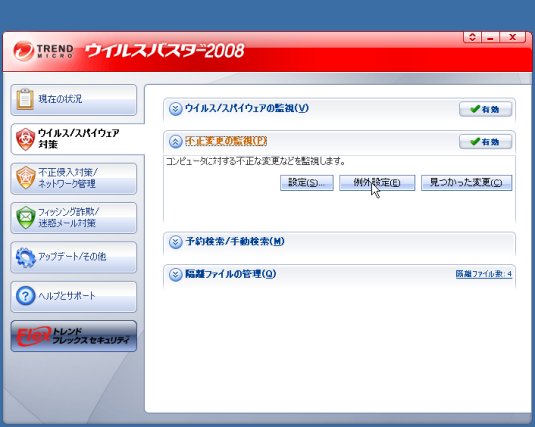This screenshot has height=427, width=535.
Task: Minimize the ウイルスバスター2008 window
Action: pos(491,37)
